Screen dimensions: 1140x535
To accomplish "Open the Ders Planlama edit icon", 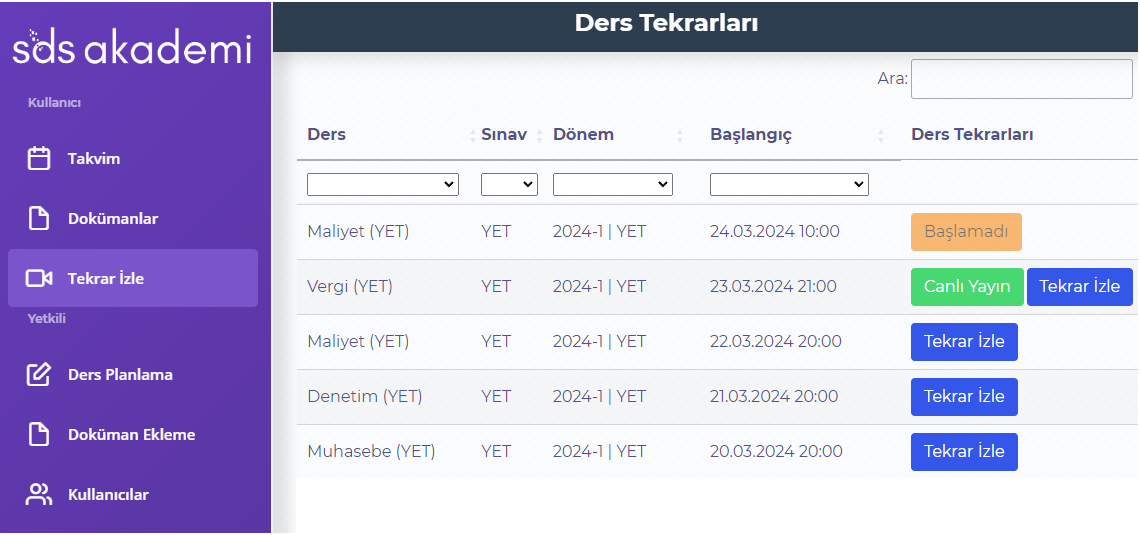I will 39,374.
